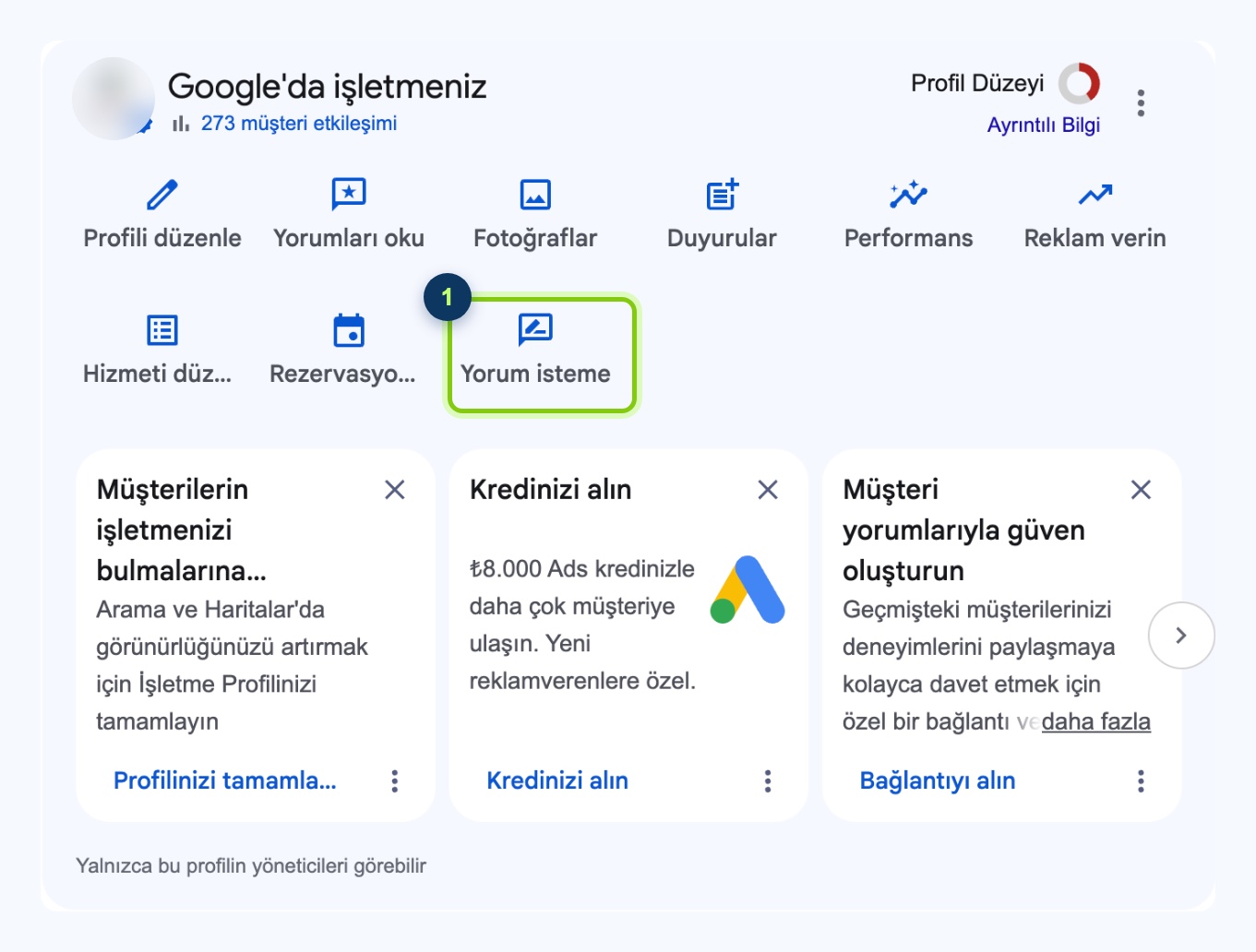The image size is (1256, 952).
Task: Dismiss the Kredinizi alın card
Action: 768,490
